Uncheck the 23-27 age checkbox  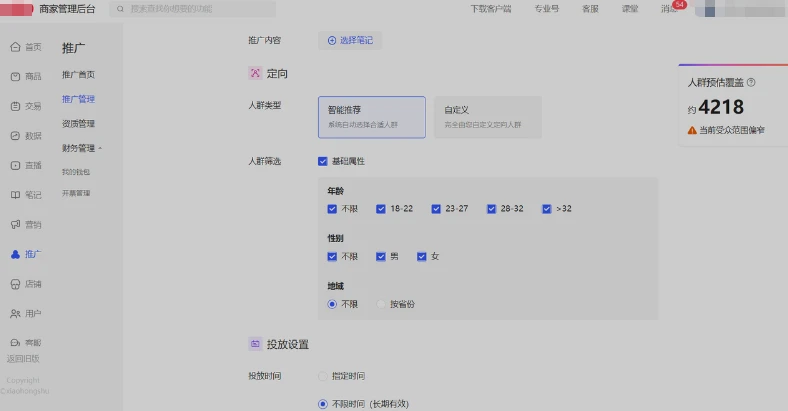[436, 209]
